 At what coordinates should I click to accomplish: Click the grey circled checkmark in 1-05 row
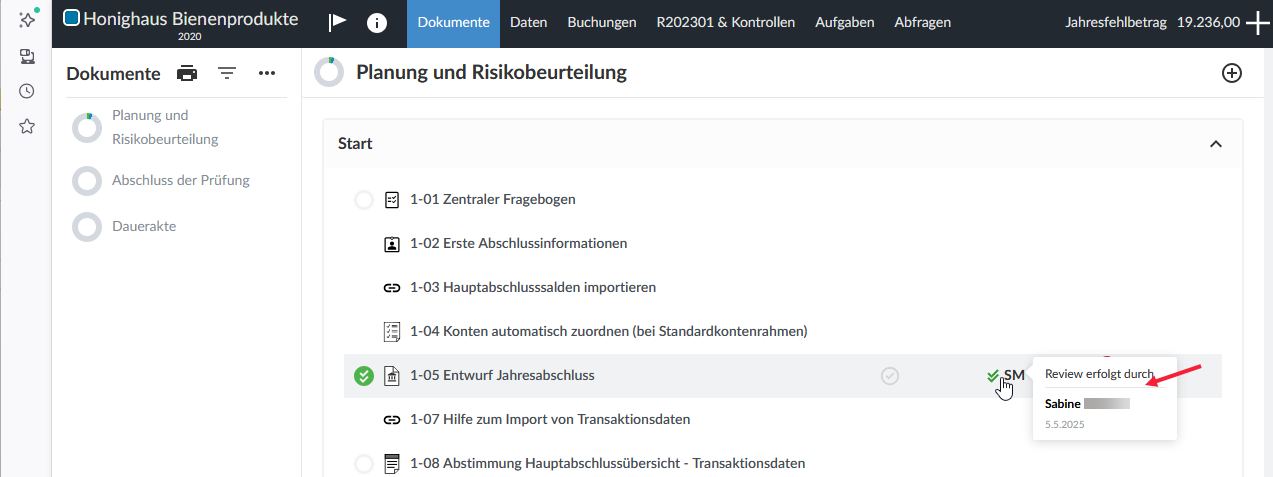tap(890, 376)
